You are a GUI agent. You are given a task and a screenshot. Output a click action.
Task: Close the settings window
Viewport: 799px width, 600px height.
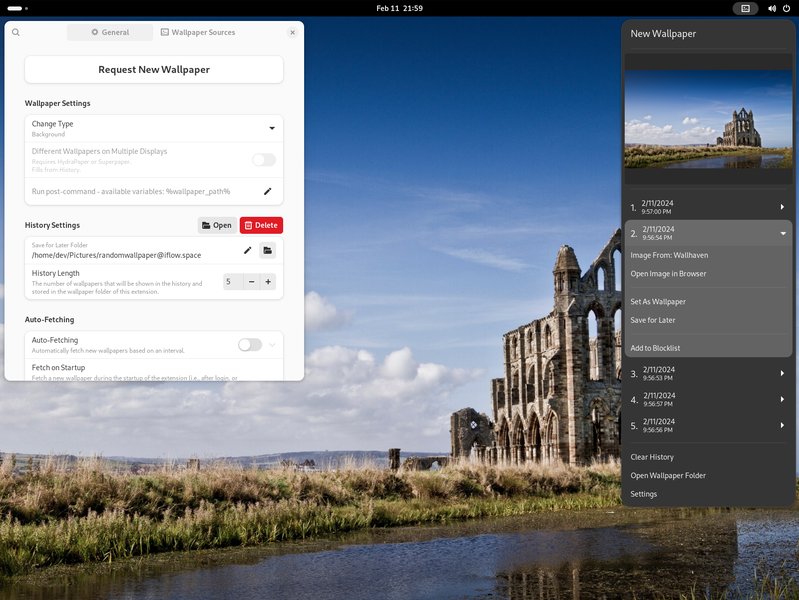292,32
